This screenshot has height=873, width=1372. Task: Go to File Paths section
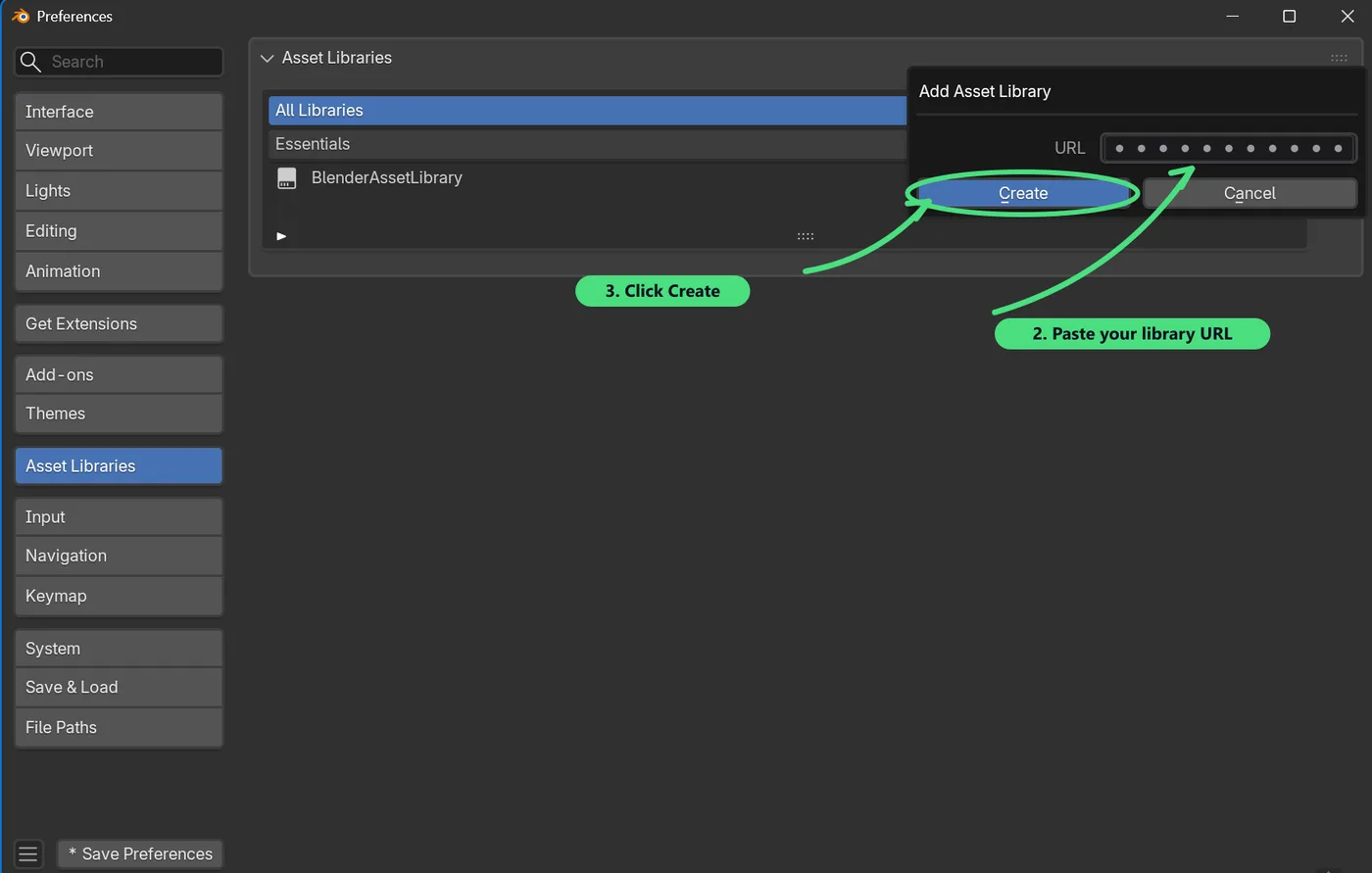tap(119, 727)
